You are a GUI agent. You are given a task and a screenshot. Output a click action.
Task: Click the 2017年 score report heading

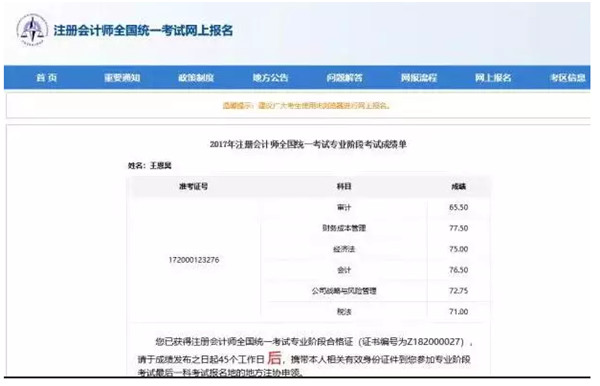308,144
